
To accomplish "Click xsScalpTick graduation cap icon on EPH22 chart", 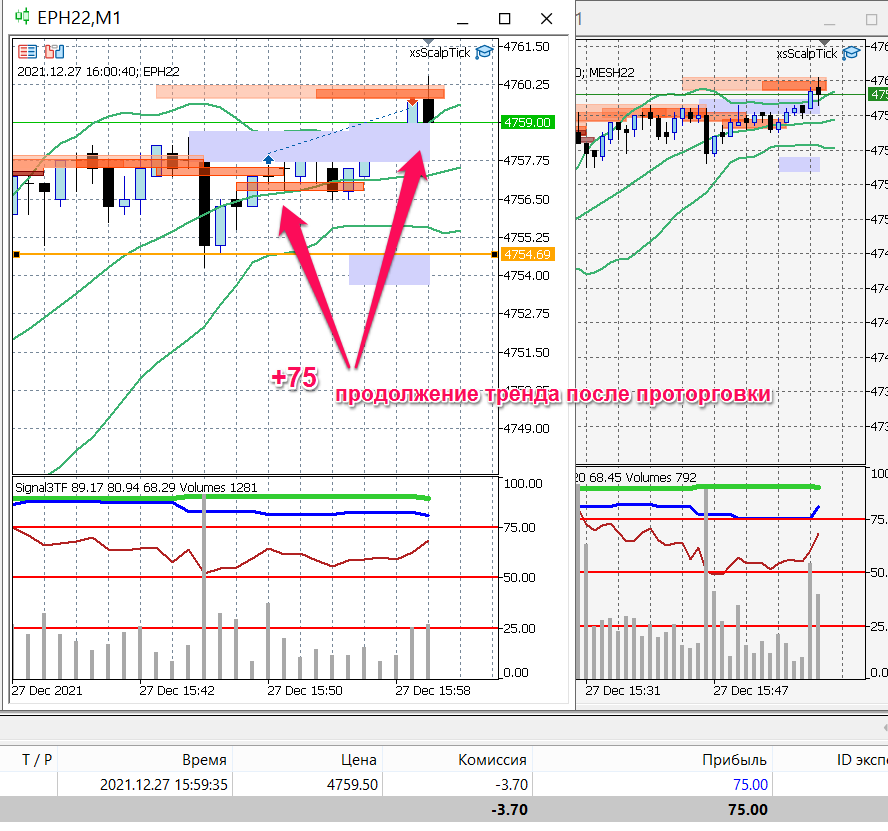I will (x=484, y=52).
